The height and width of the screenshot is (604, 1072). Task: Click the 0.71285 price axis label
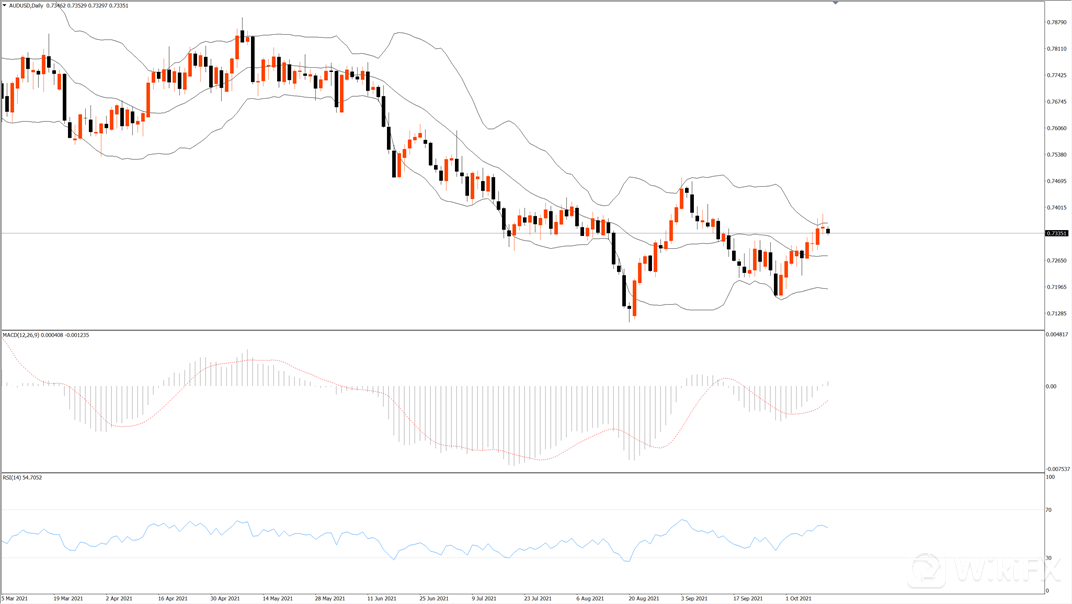point(1055,313)
